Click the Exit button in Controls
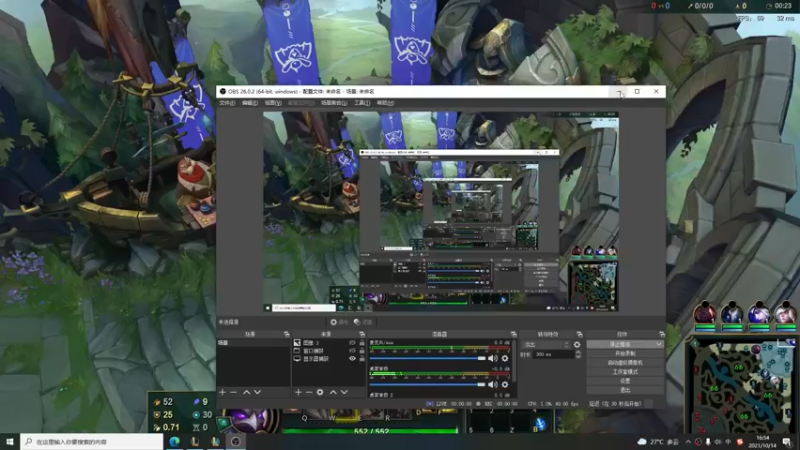 coord(625,390)
